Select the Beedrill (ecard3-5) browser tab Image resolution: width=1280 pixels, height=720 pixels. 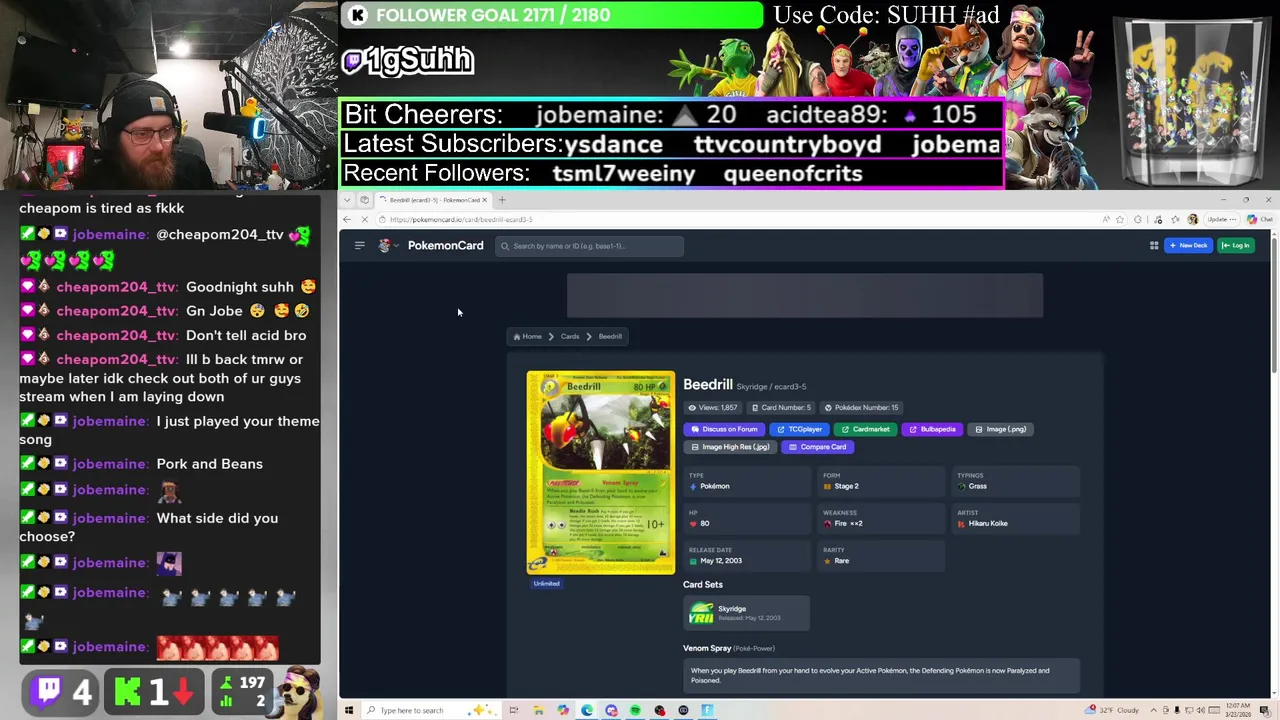pos(433,200)
